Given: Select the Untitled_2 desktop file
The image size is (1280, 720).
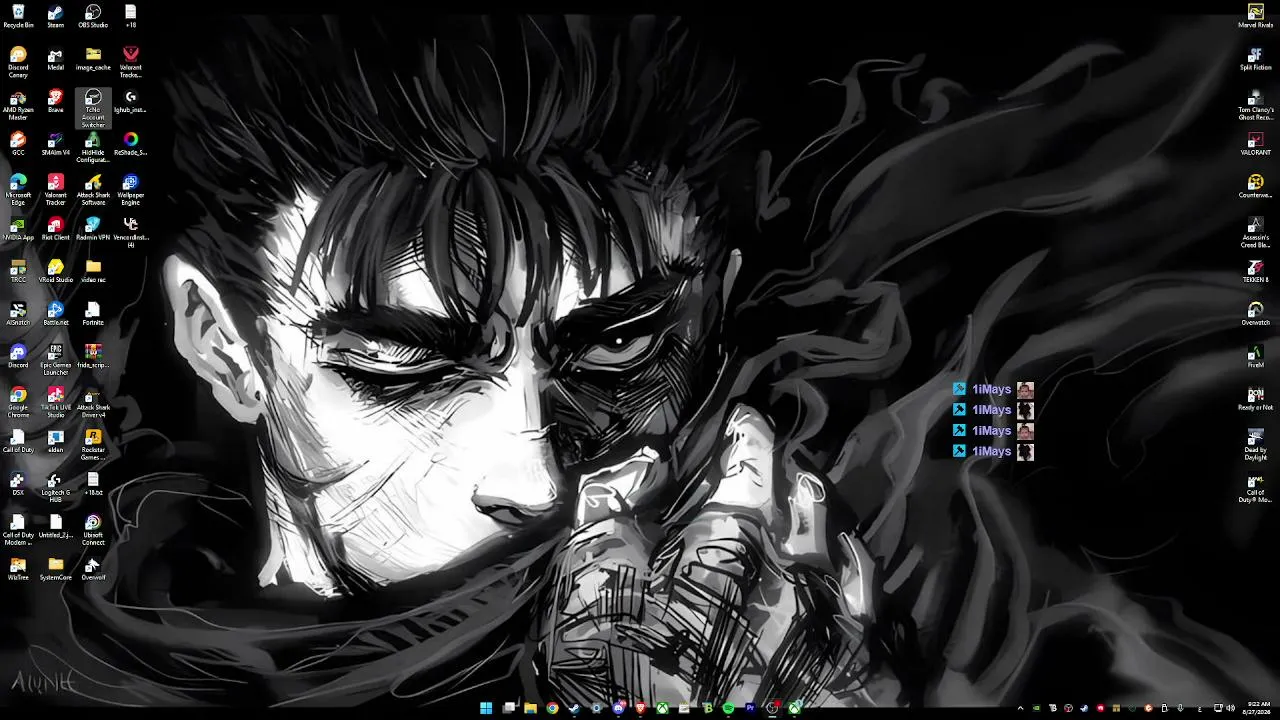Looking at the screenshot, I should 55,526.
